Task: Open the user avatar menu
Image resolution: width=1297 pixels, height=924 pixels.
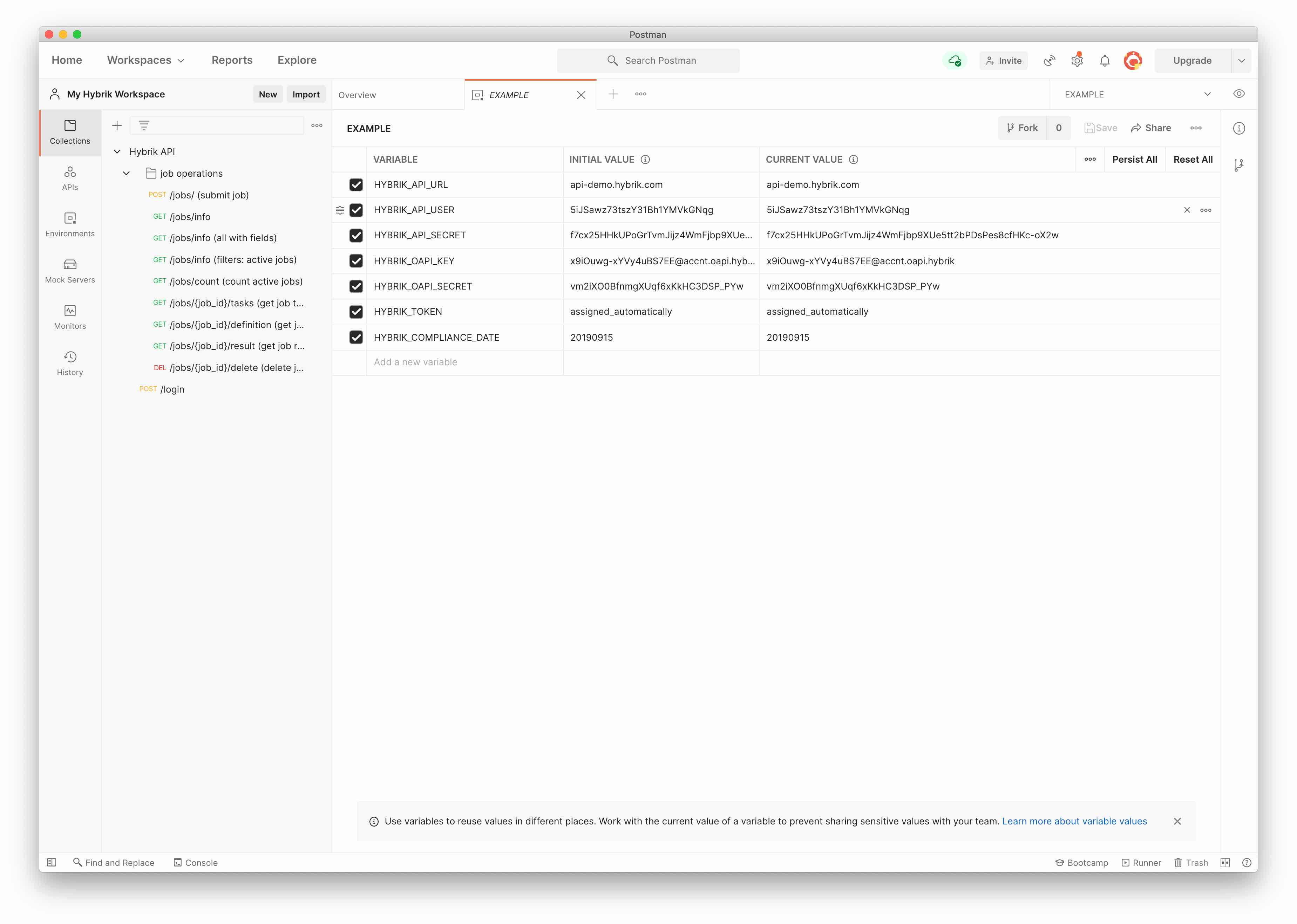Action: point(1133,60)
